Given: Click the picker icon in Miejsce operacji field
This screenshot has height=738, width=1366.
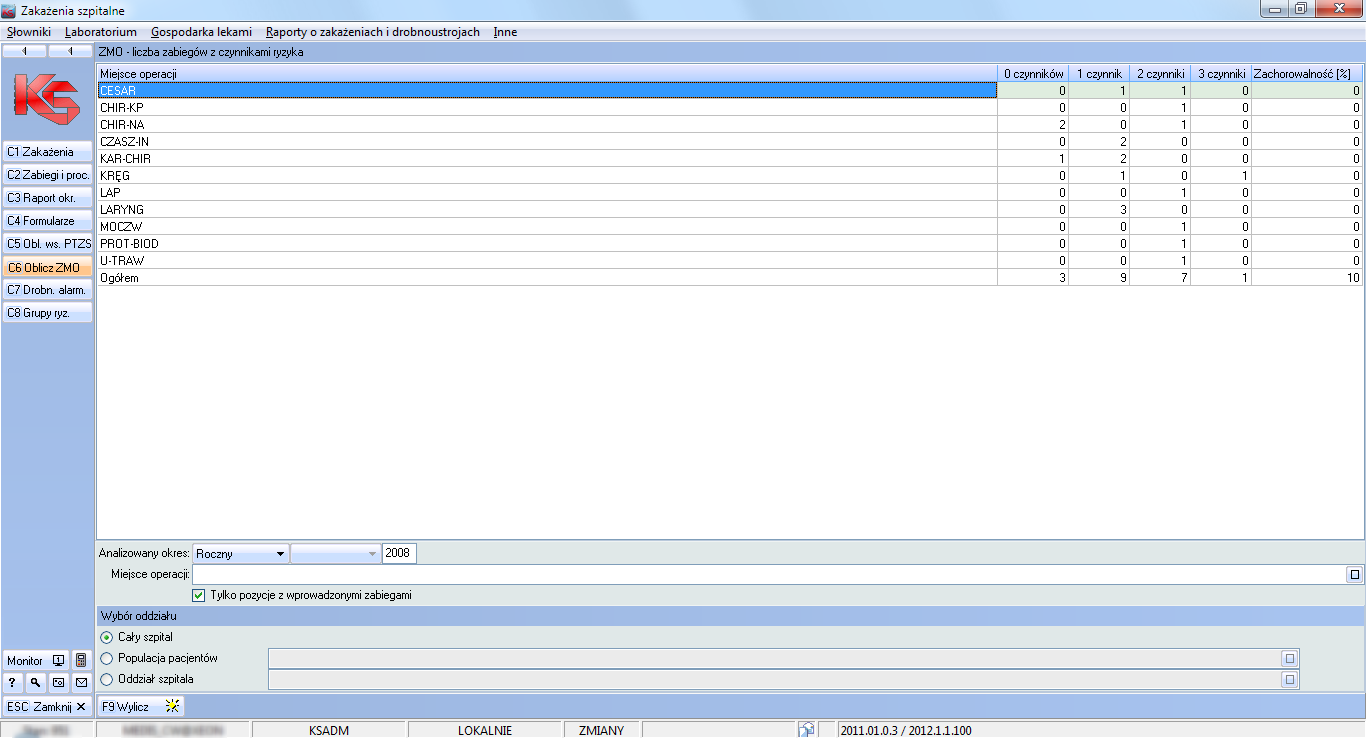Looking at the screenshot, I should tap(1354, 575).
